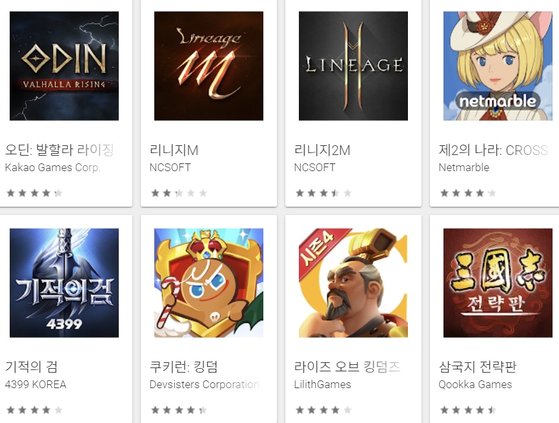
Task: Open the Lineage 2M app icon
Action: click(x=353, y=66)
